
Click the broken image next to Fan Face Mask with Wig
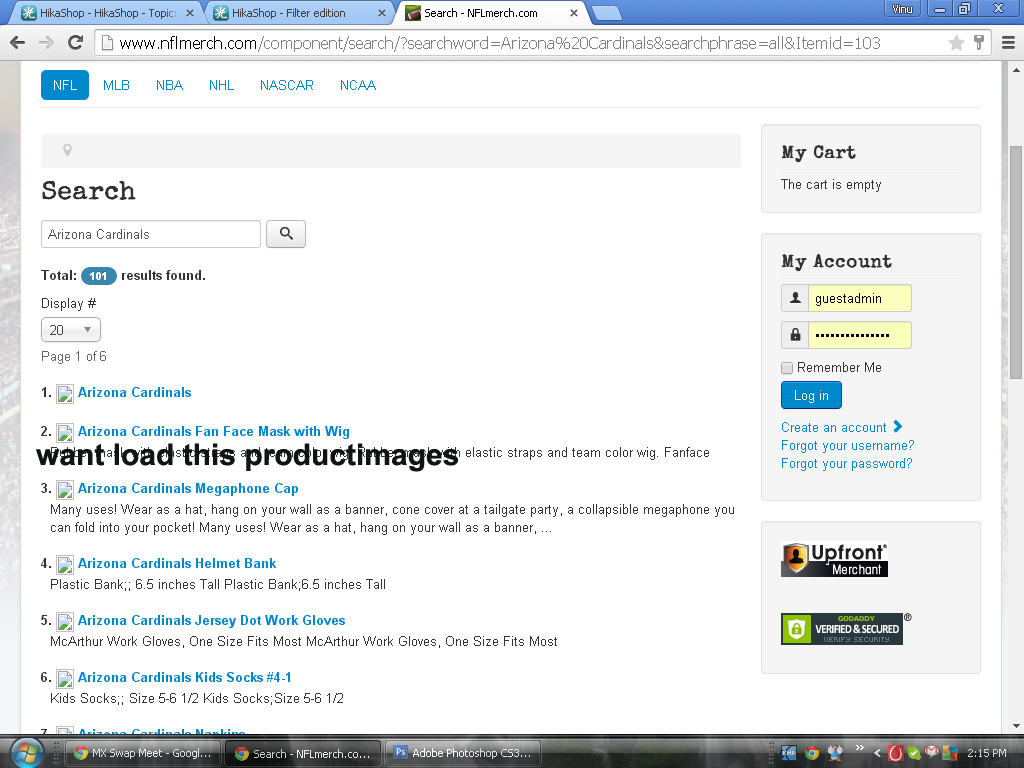coord(65,432)
